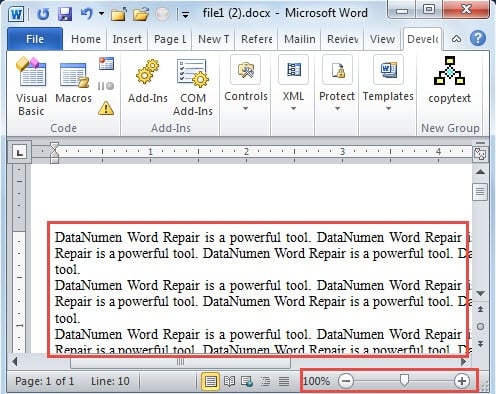This screenshot has width=496, height=394.
Task: Click vertical scrollbar down arrow
Action: [x=480, y=293]
